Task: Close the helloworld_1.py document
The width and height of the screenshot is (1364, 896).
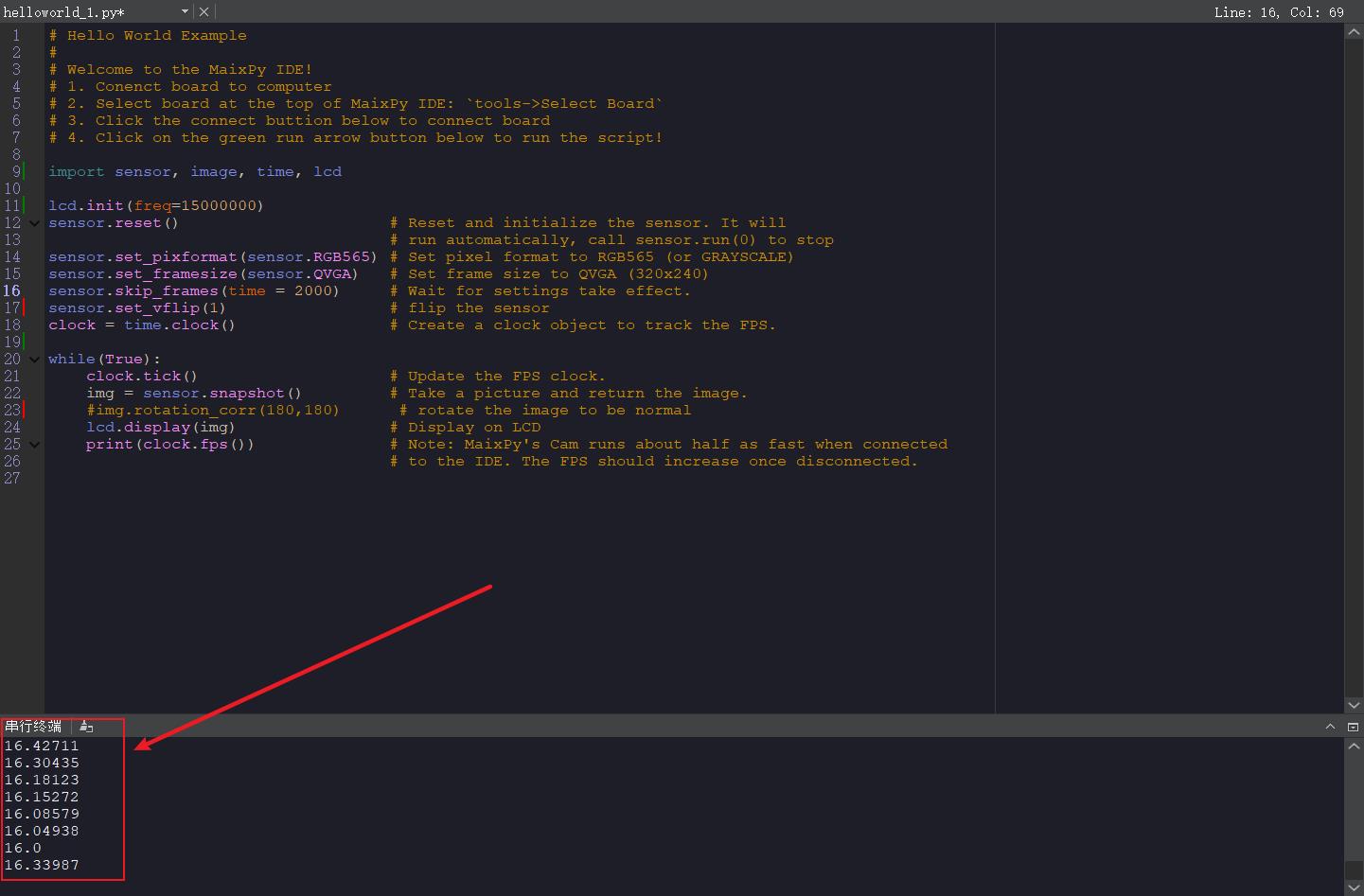Action: [x=204, y=11]
